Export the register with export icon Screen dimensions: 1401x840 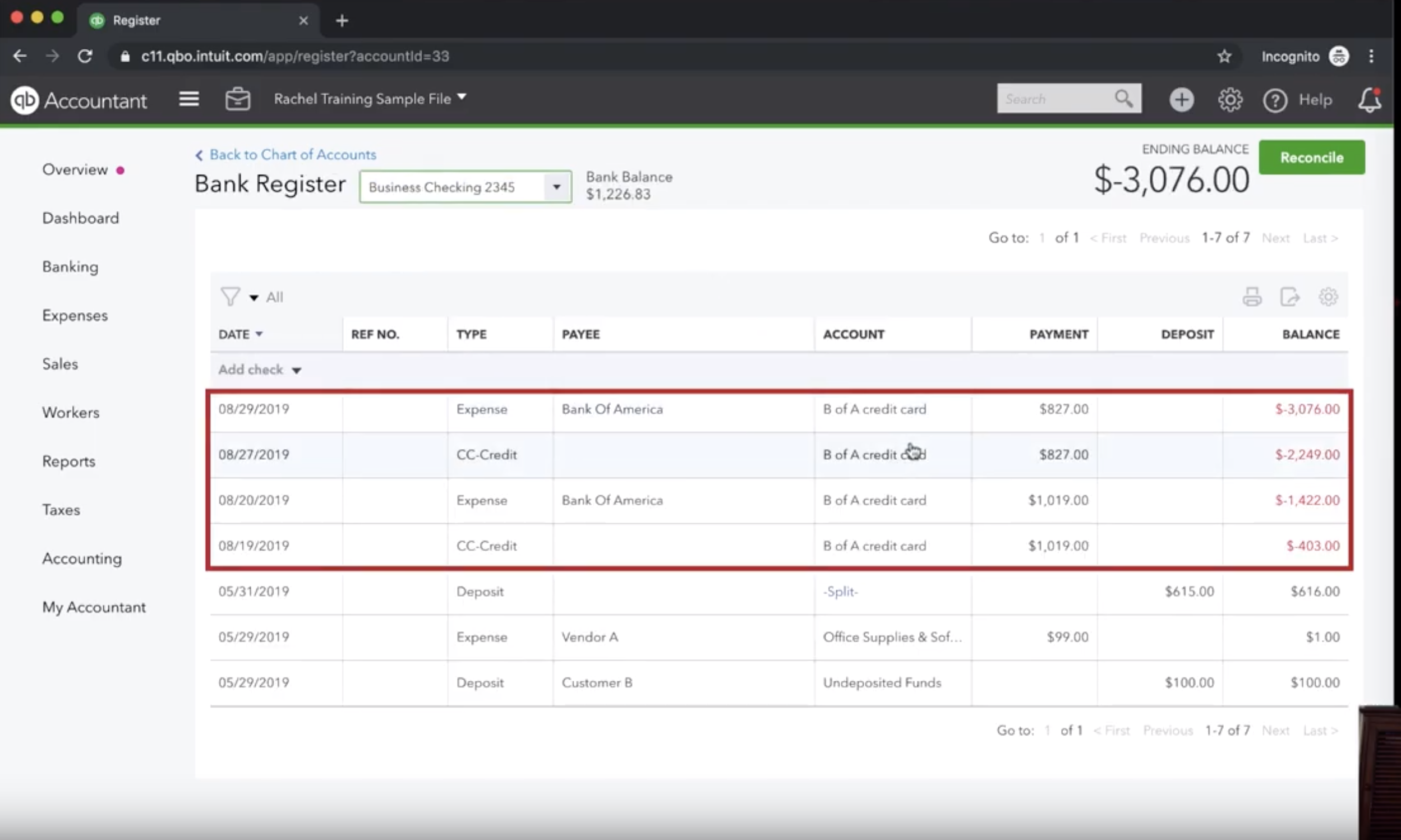point(1290,297)
